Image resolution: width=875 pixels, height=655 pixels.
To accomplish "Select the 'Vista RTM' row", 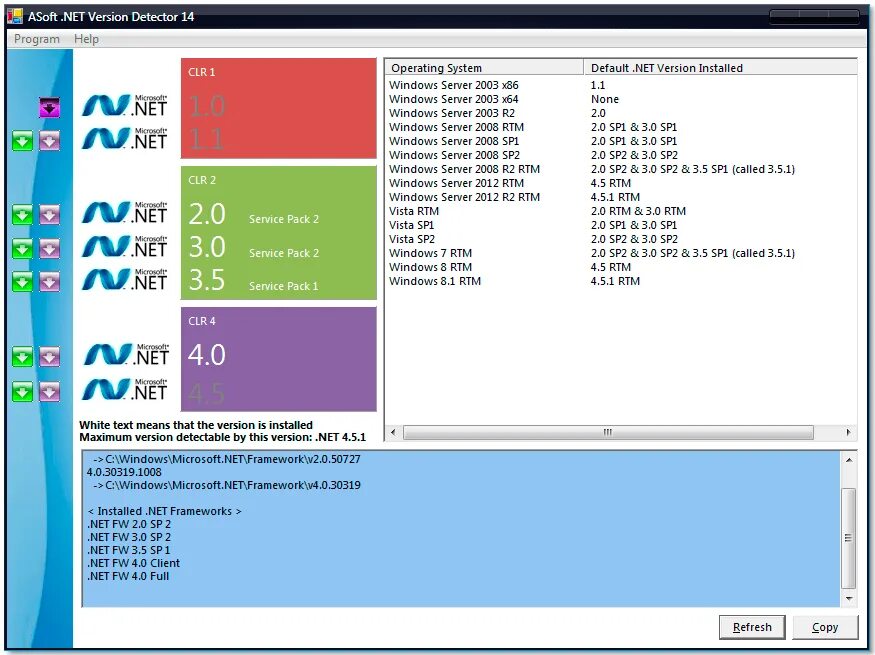I will [621, 211].
